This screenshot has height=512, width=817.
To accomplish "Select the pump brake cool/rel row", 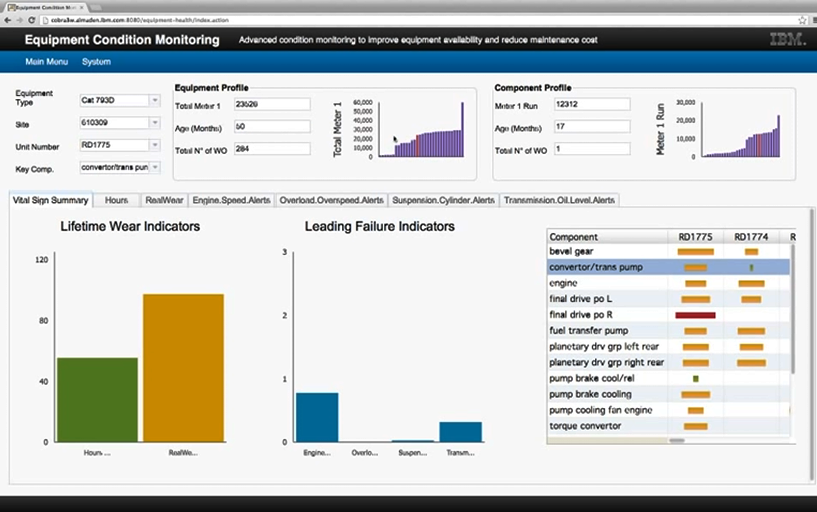I will pyautogui.click(x=669, y=378).
